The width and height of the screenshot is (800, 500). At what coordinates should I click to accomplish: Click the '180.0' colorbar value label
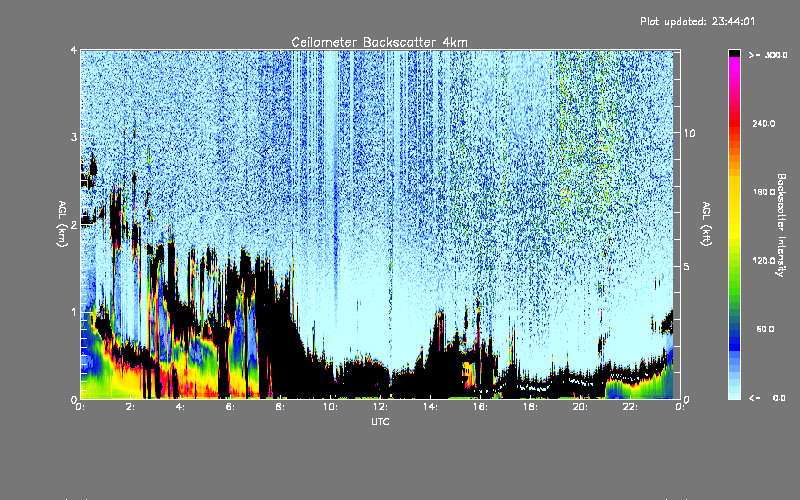click(x=764, y=192)
